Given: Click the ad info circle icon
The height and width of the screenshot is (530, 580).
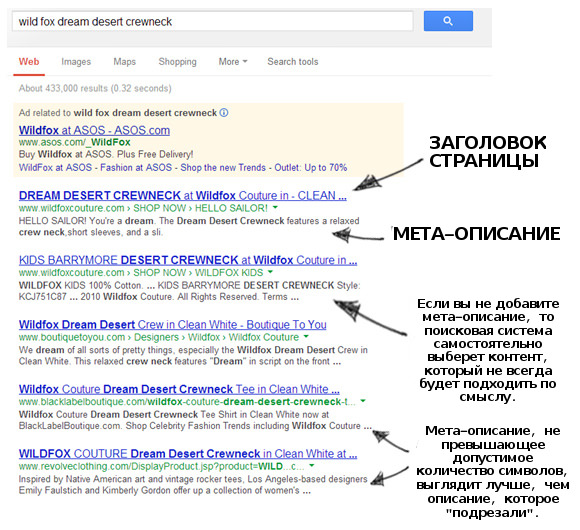Looking at the screenshot, I should coord(224,113).
